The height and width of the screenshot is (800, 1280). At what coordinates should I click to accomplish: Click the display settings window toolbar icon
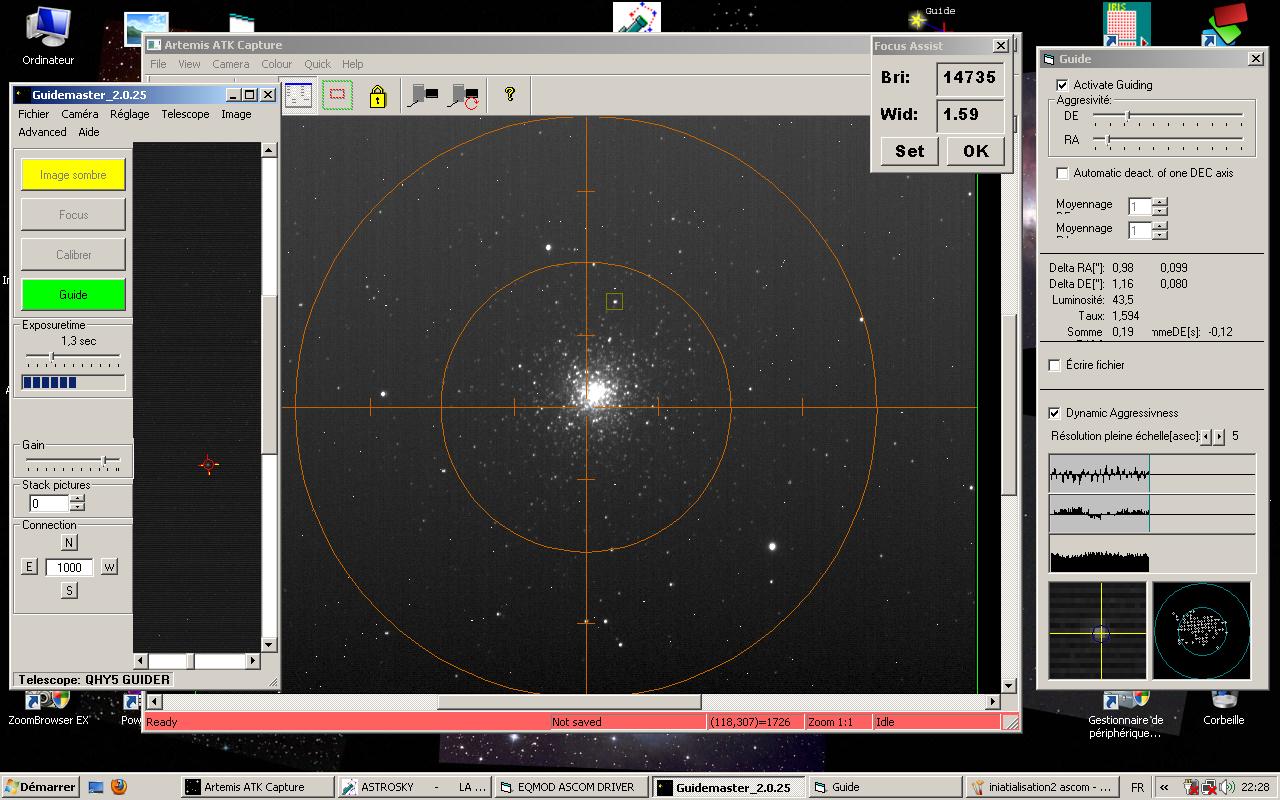click(298, 95)
